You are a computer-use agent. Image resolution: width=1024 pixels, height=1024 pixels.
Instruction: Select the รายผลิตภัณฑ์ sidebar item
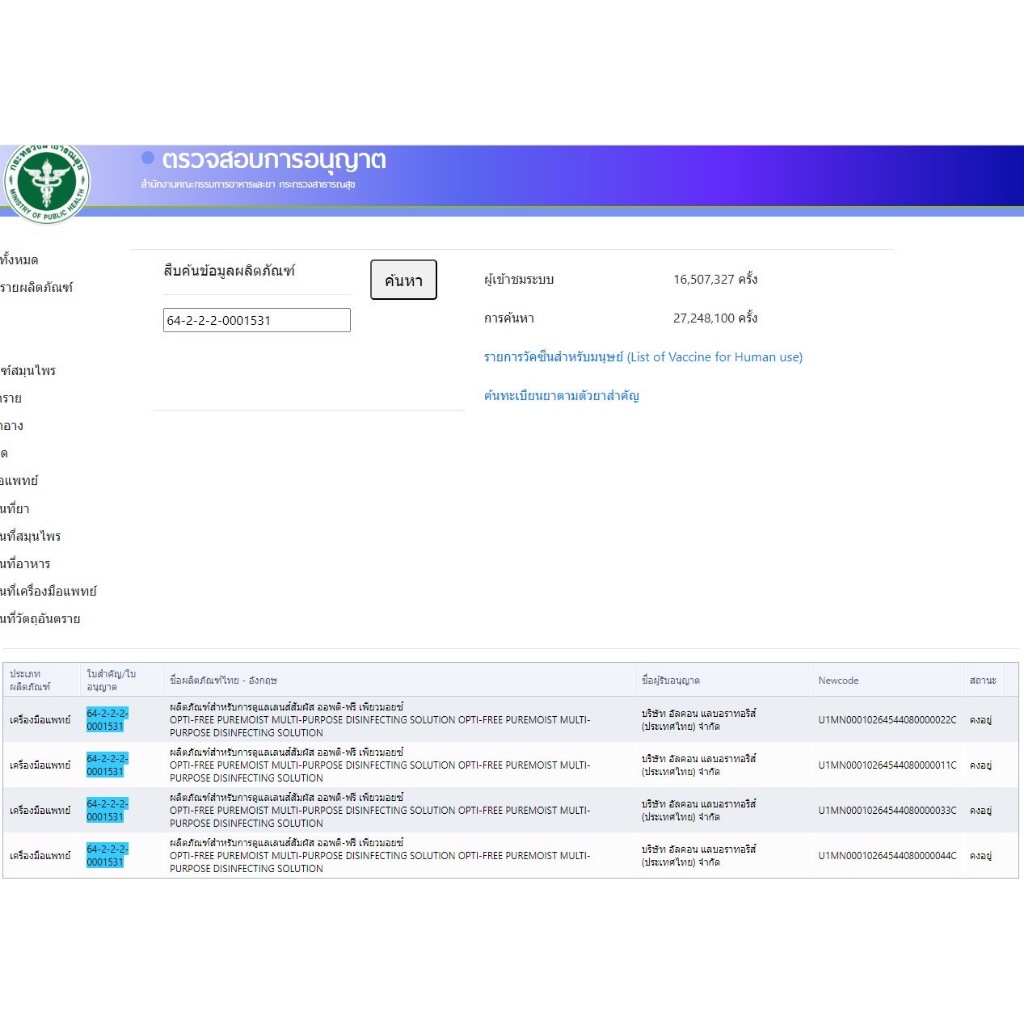(37, 287)
